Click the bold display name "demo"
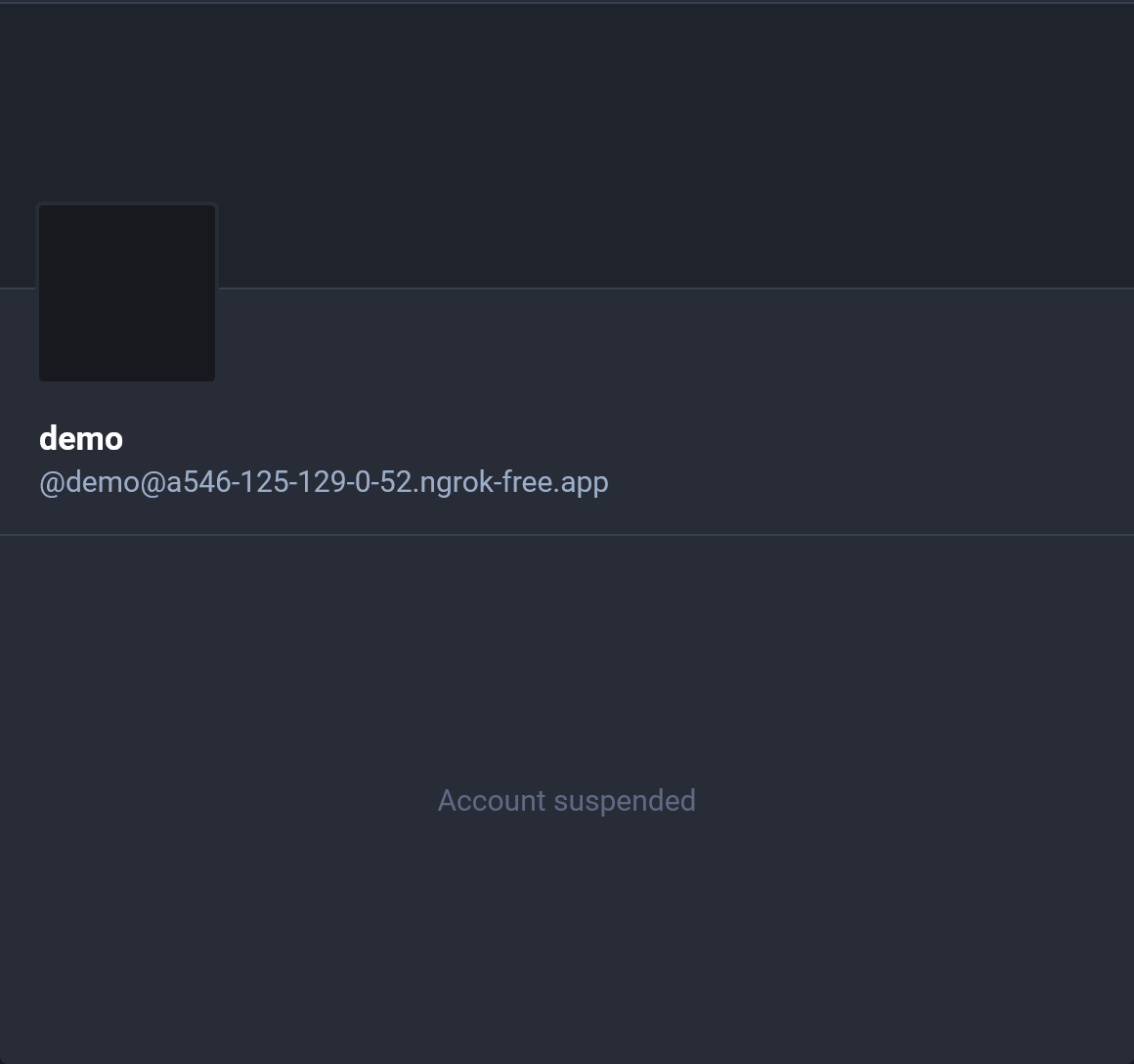The height and width of the screenshot is (1064, 1134). (x=81, y=439)
